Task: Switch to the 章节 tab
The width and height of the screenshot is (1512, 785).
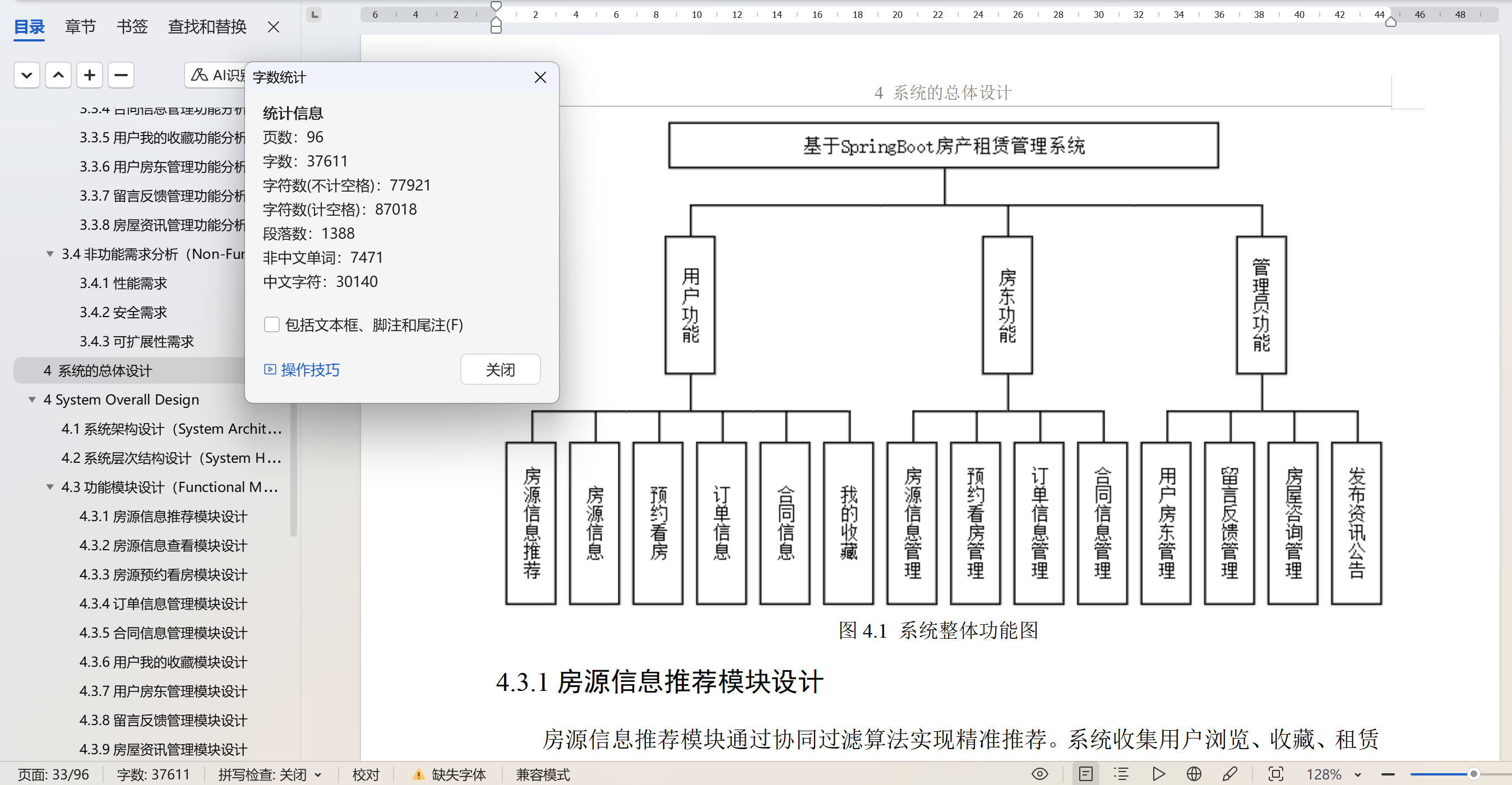Action: point(80,26)
